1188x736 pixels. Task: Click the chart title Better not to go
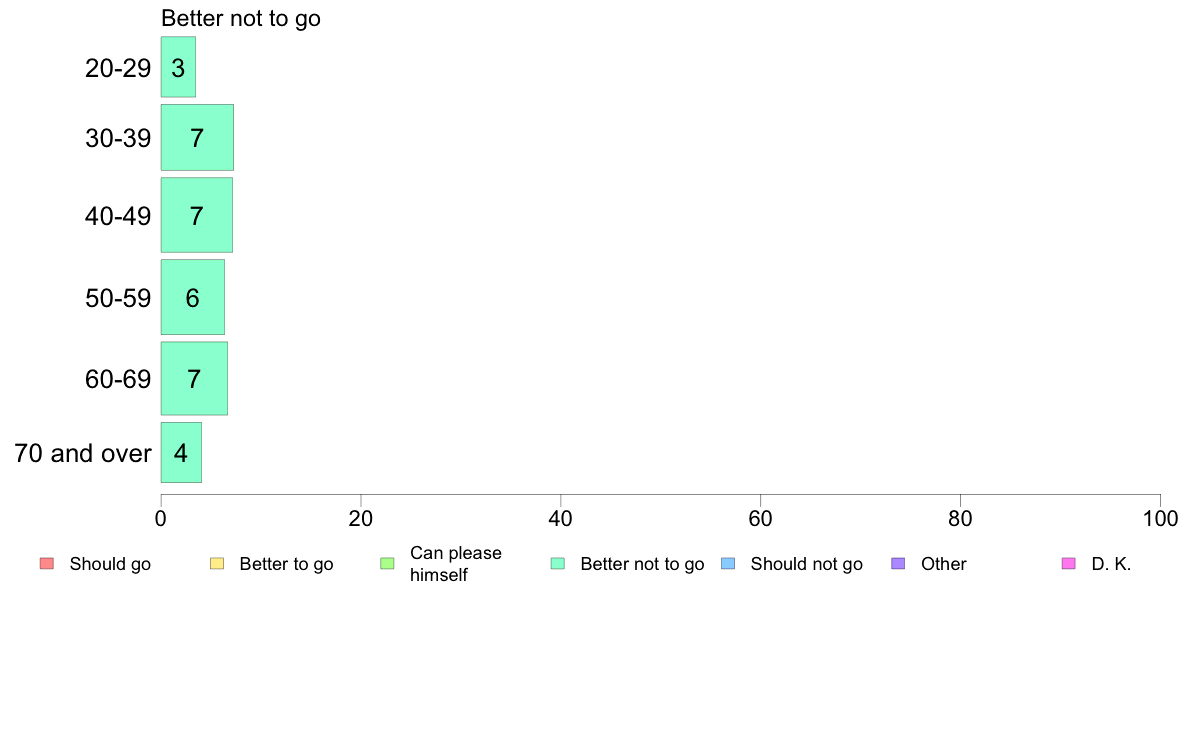click(x=241, y=18)
